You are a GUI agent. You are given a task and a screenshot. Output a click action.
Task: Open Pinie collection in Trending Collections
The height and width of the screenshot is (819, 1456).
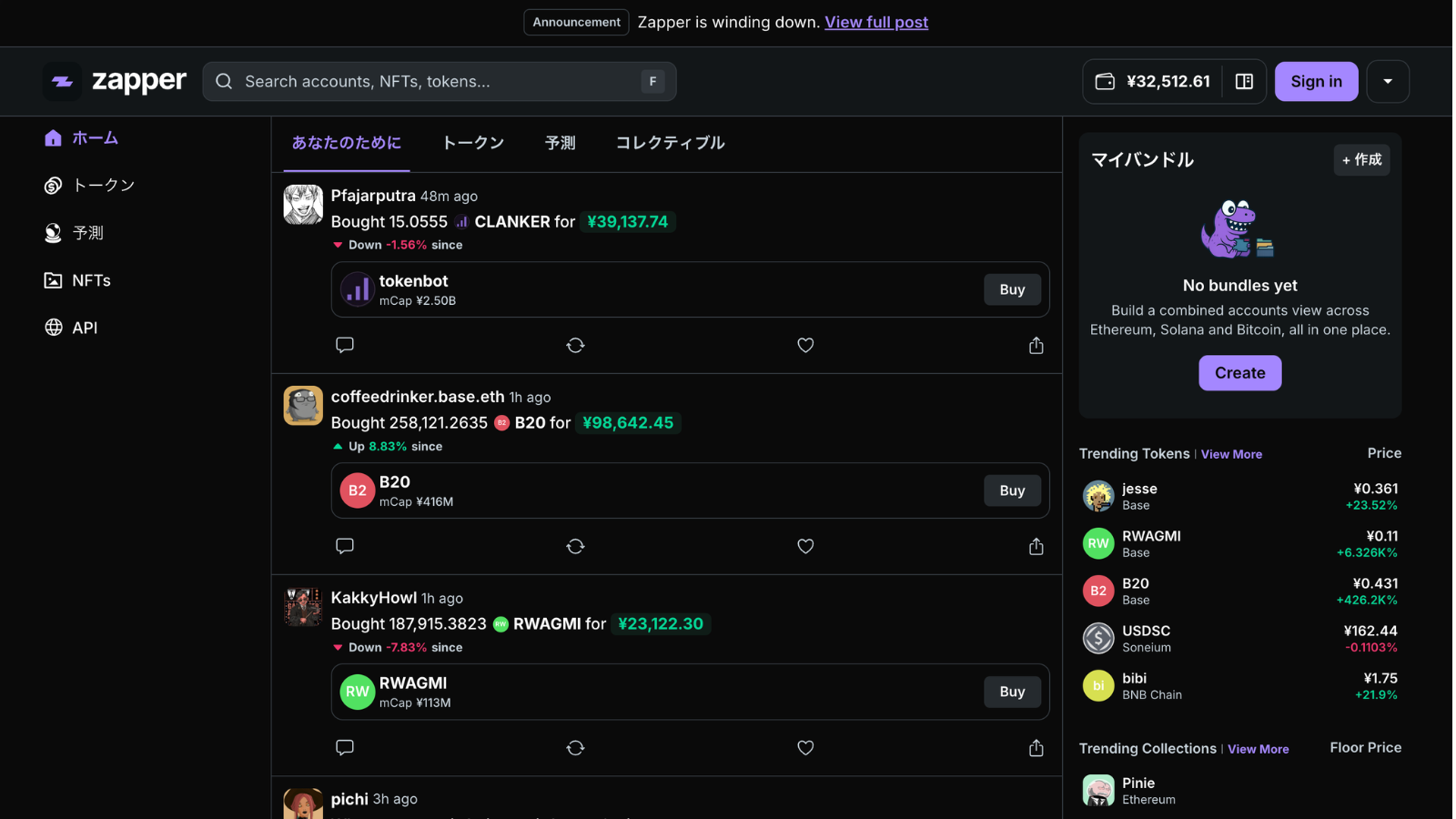tap(1239, 790)
